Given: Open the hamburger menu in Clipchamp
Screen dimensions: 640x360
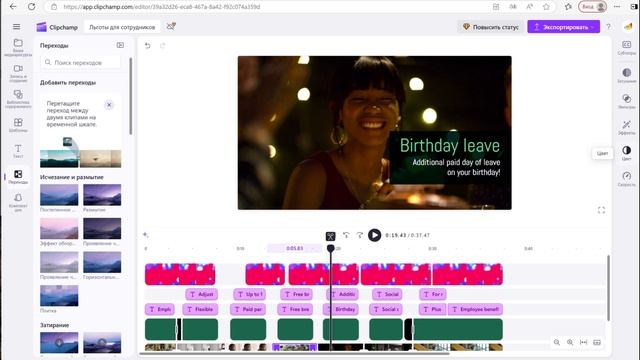Looking at the screenshot, I should (16, 27).
